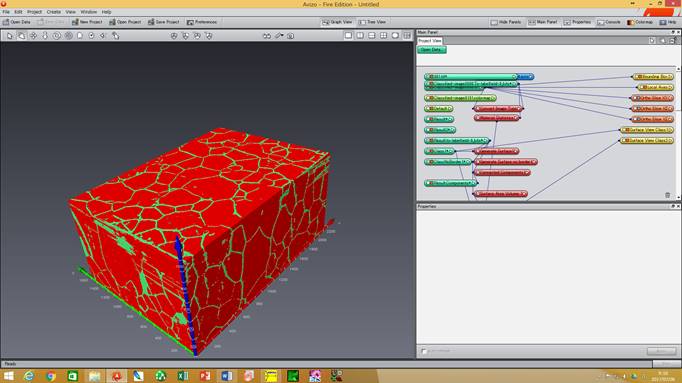Switch to single viewer layout icon
This screenshot has width=682, height=383.
click(348, 36)
